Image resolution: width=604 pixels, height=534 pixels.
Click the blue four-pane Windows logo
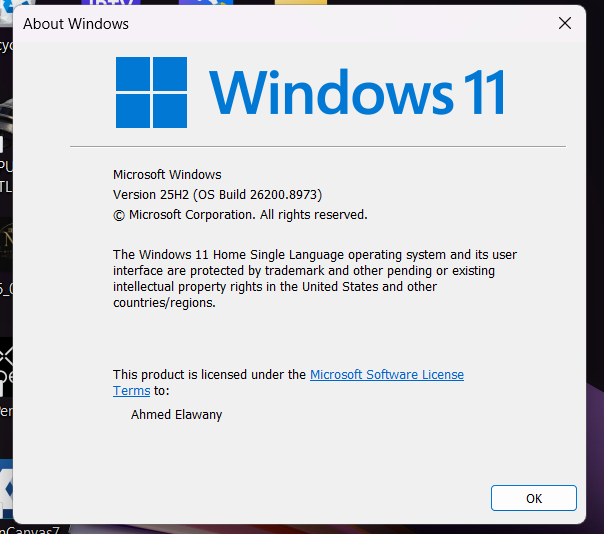point(151,92)
